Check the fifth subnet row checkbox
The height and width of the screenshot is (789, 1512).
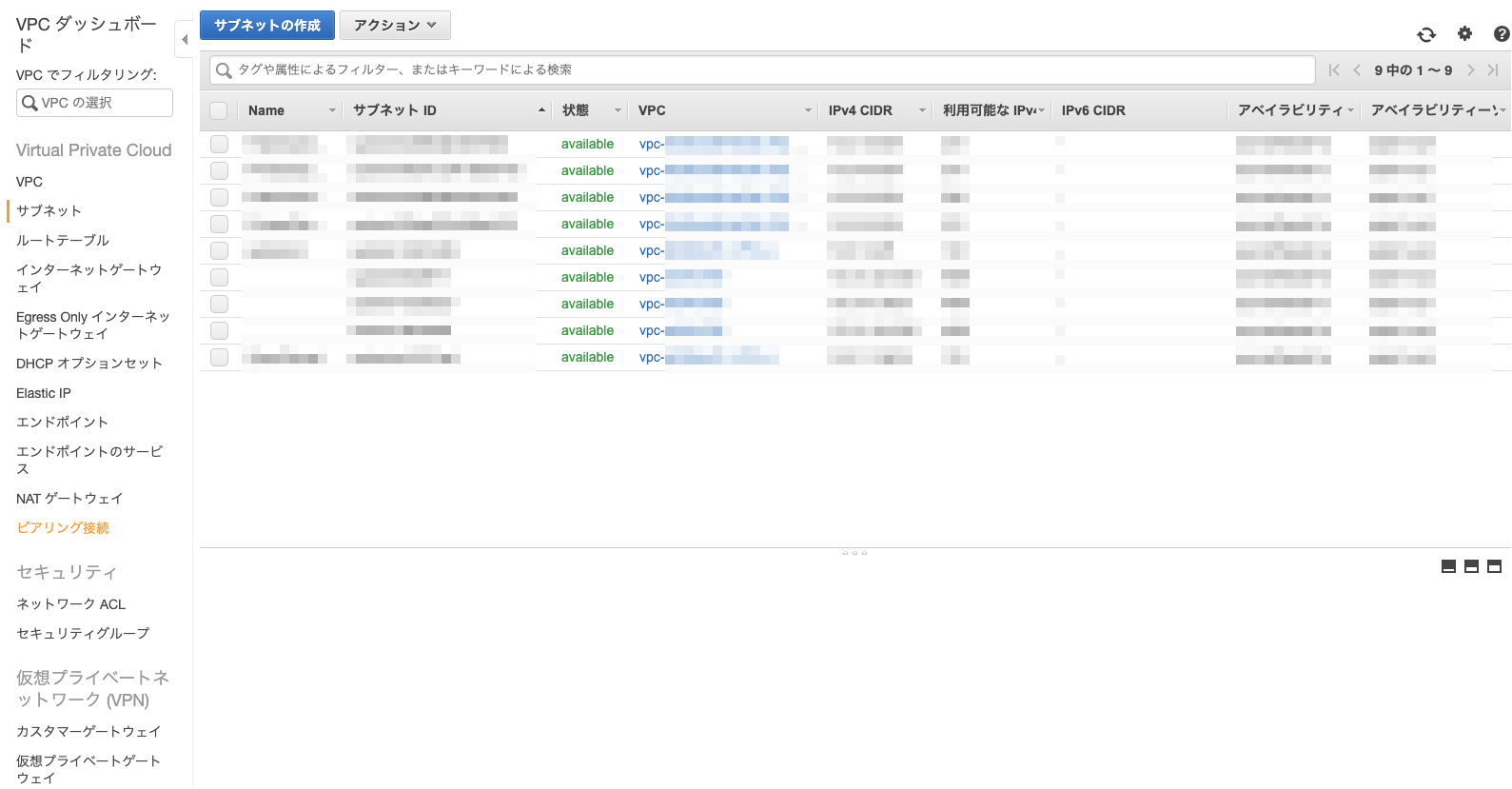pyautogui.click(x=219, y=250)
